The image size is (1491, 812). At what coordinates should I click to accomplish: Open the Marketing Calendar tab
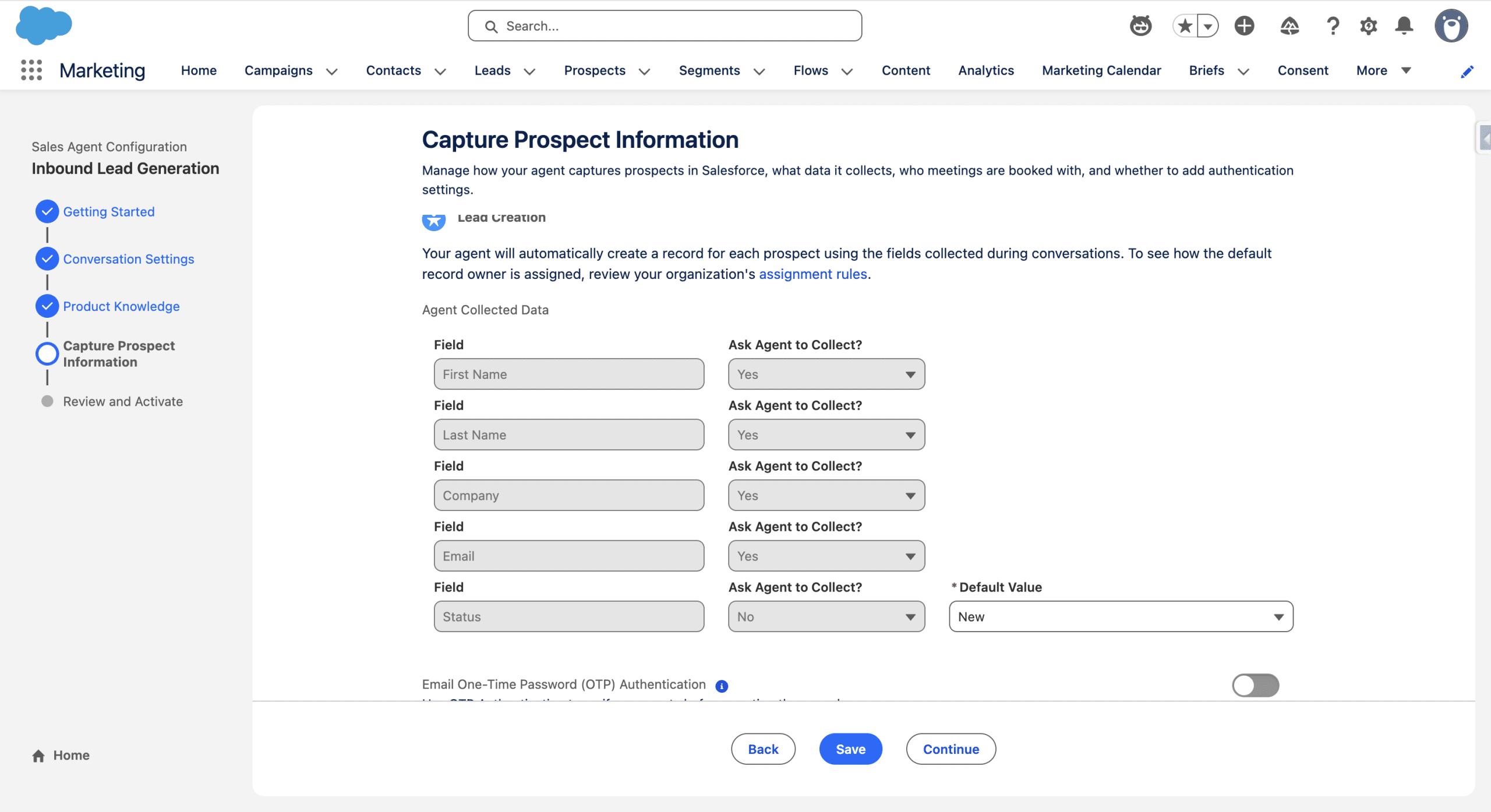click(x=1101, y=70)
